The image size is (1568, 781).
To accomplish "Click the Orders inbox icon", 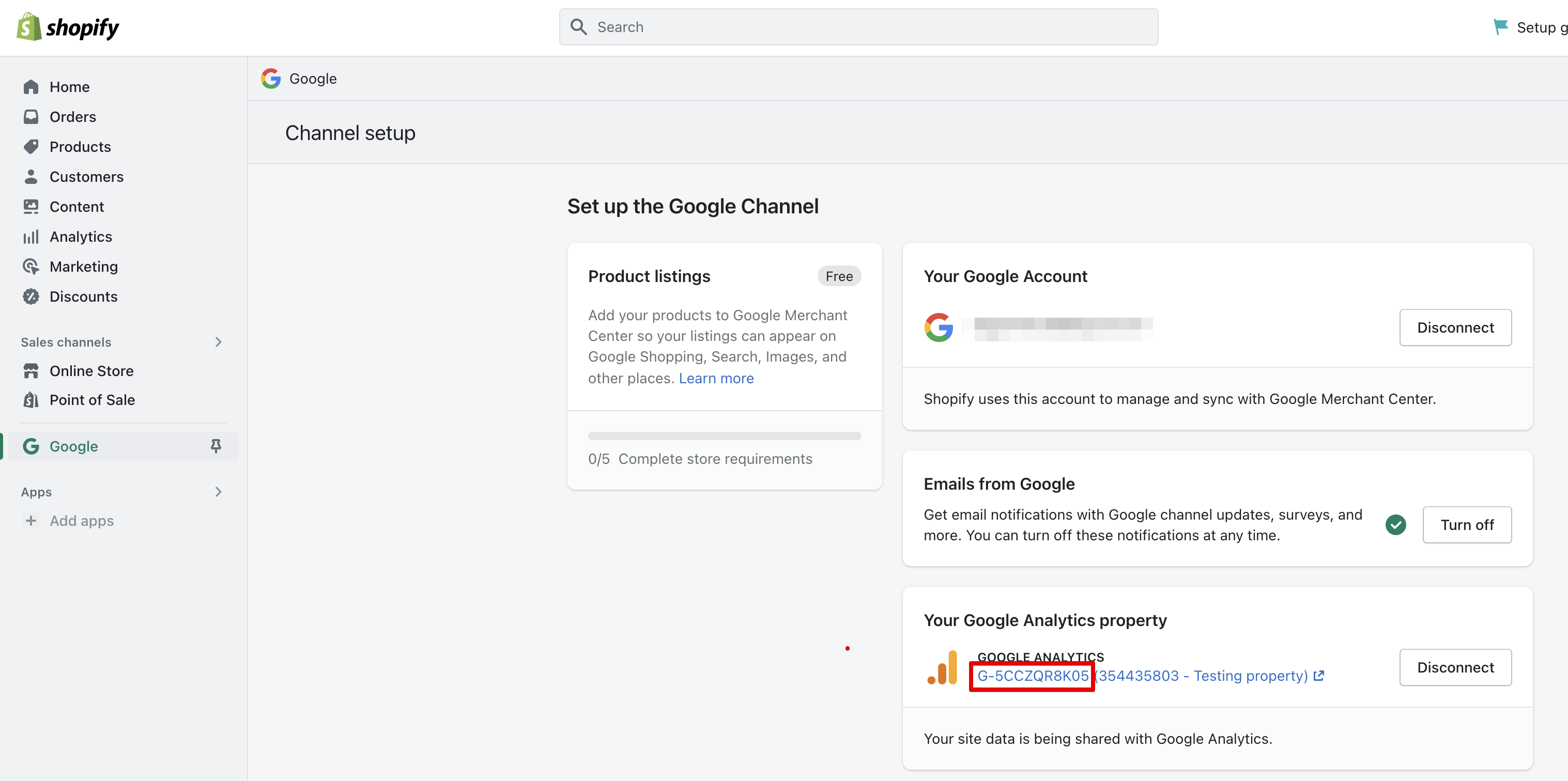I will (31, 116).
